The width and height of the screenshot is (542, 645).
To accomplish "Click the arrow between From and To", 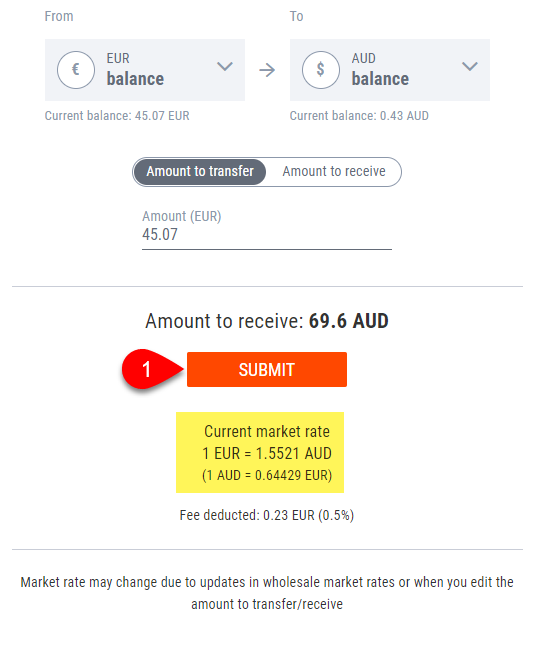I will [267, 70].
